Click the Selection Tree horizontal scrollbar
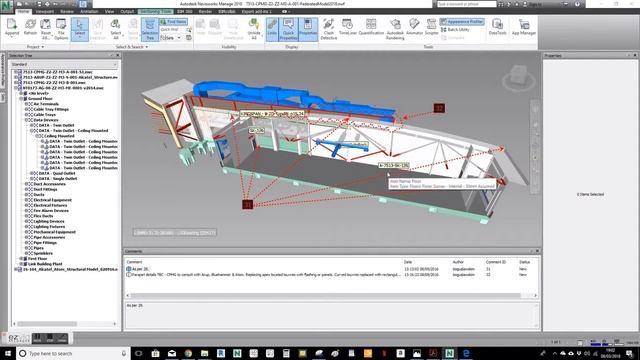Screen dimensions: 640x360 click(x=47, y=324)
